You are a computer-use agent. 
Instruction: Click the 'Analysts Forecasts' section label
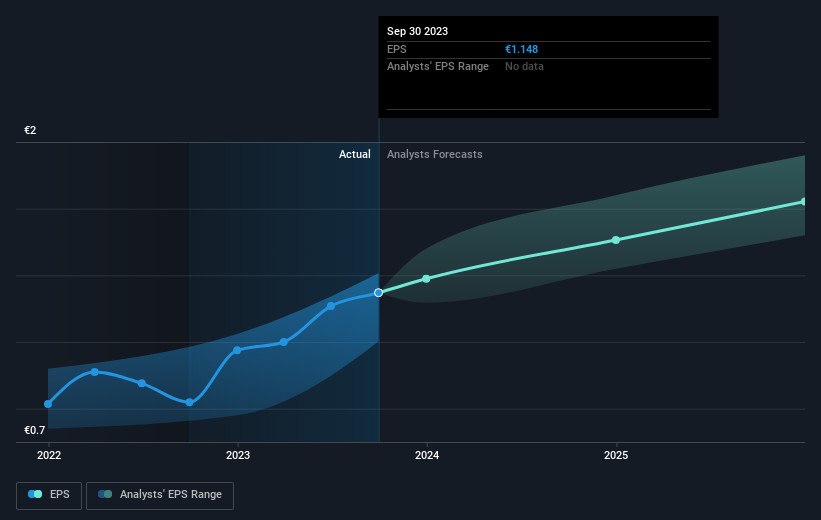(x=435, y=154)
